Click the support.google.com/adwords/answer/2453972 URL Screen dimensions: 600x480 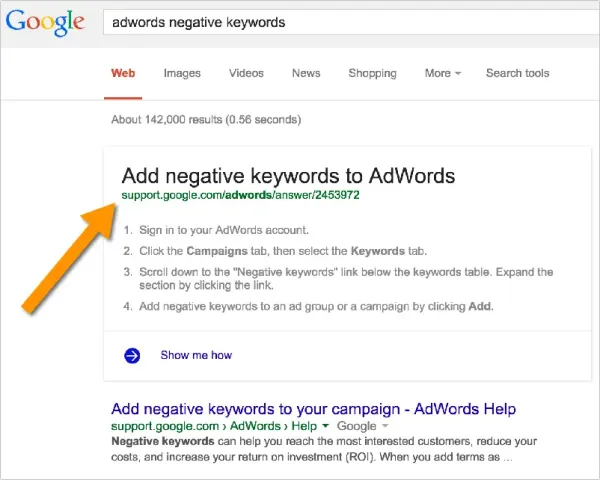(240, 195)
